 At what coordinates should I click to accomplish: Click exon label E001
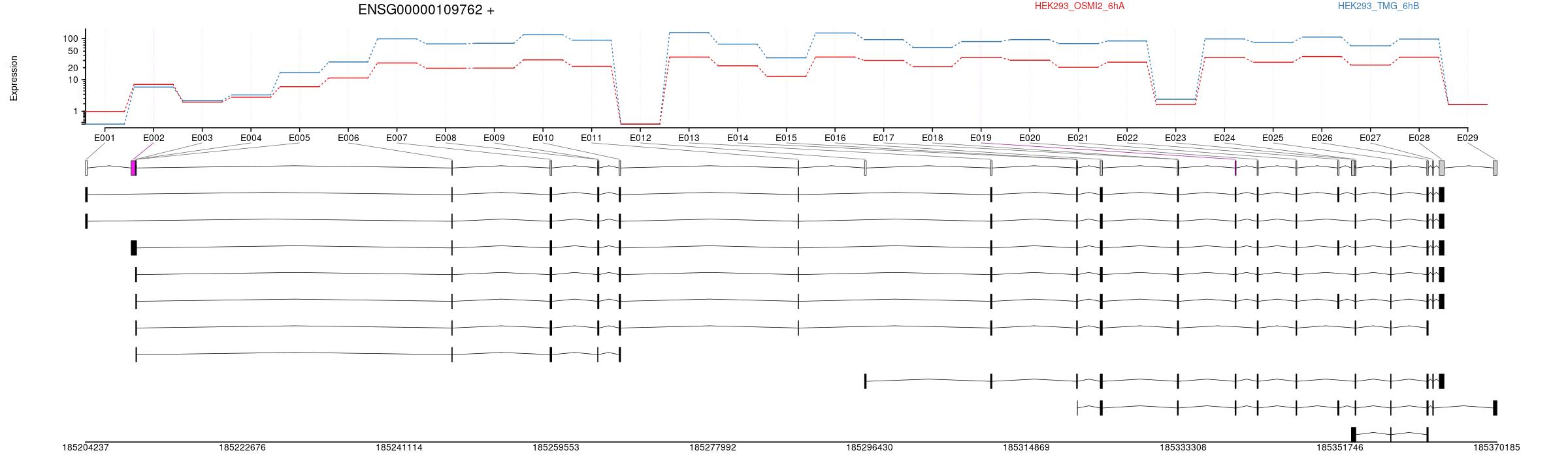click(x=105, y=138)
